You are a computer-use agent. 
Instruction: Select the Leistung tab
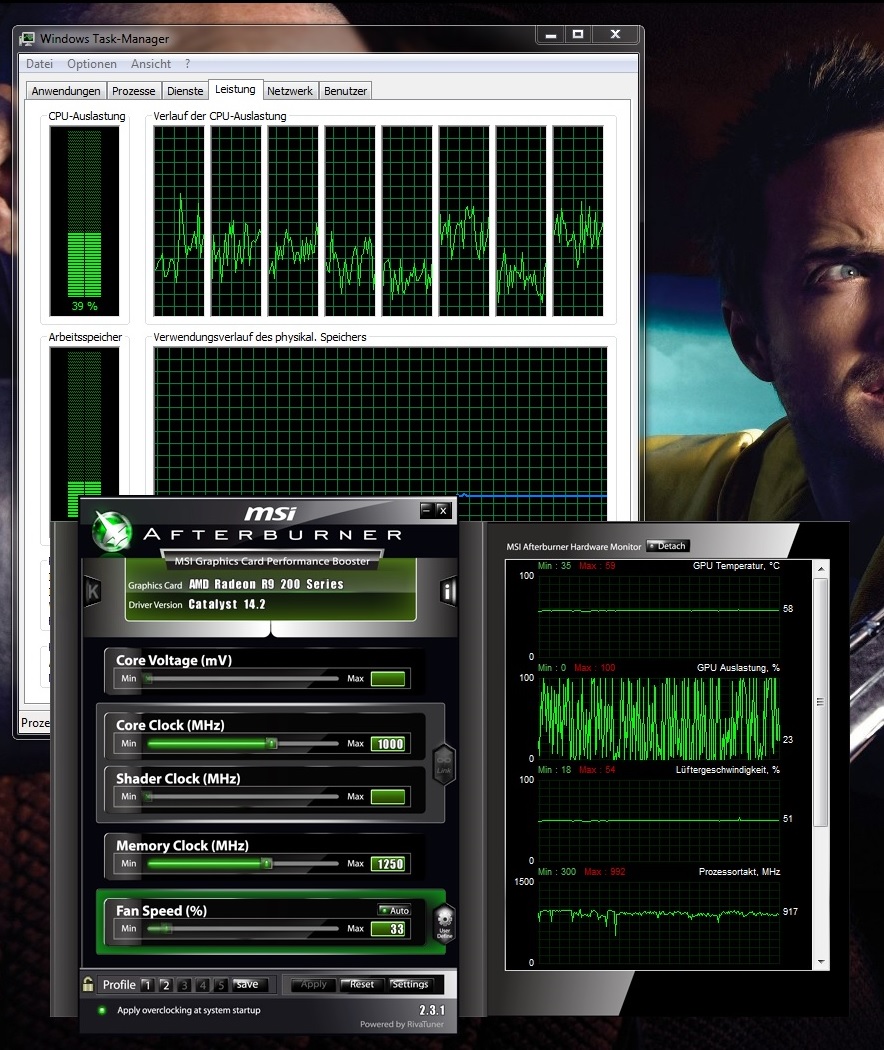pos(235,89)
